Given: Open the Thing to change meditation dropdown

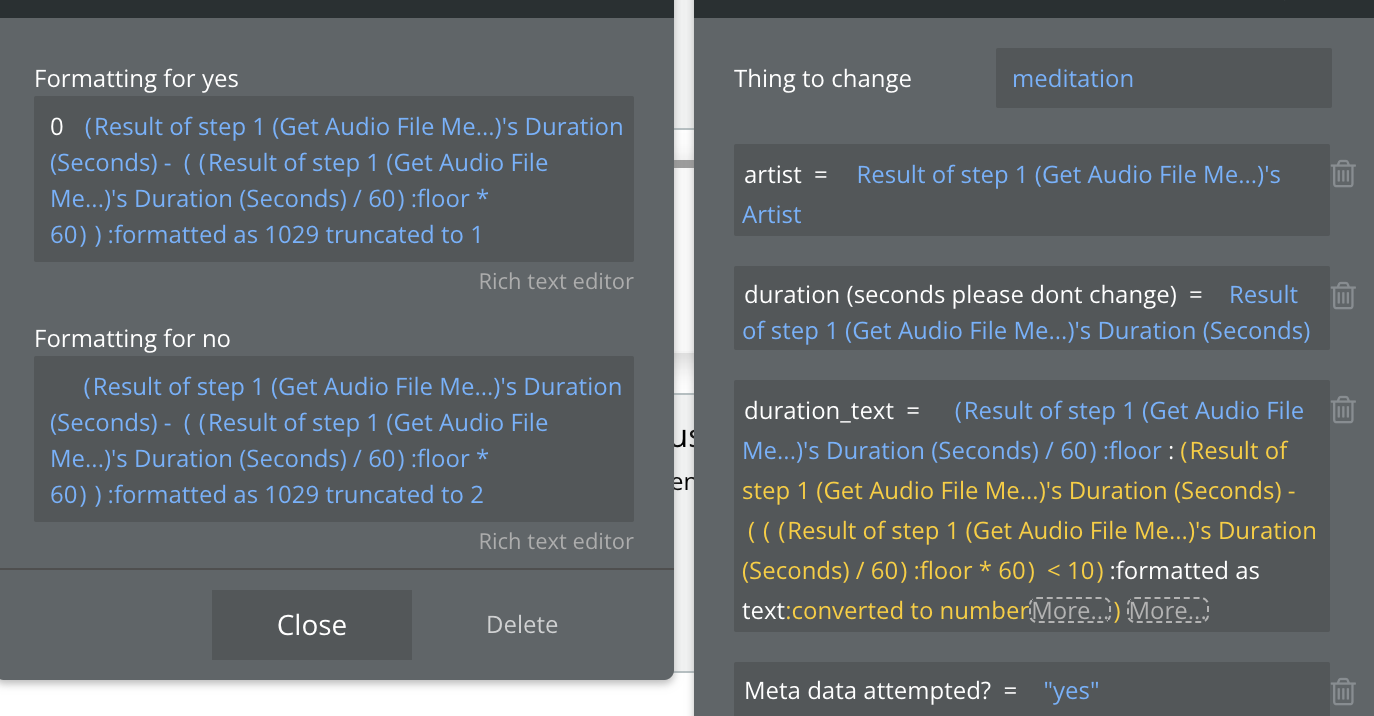Looking at the screenshot, I should coord(1163,78).
